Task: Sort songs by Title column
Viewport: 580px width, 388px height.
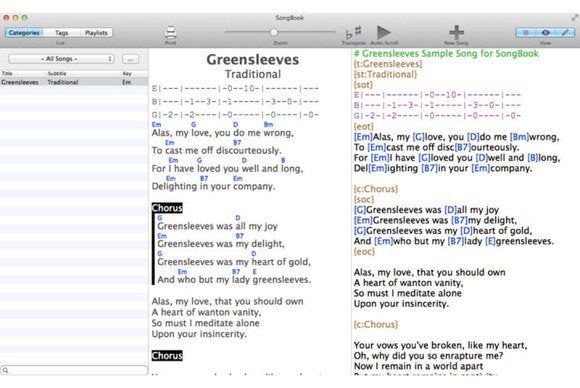Action: [23, 73]
